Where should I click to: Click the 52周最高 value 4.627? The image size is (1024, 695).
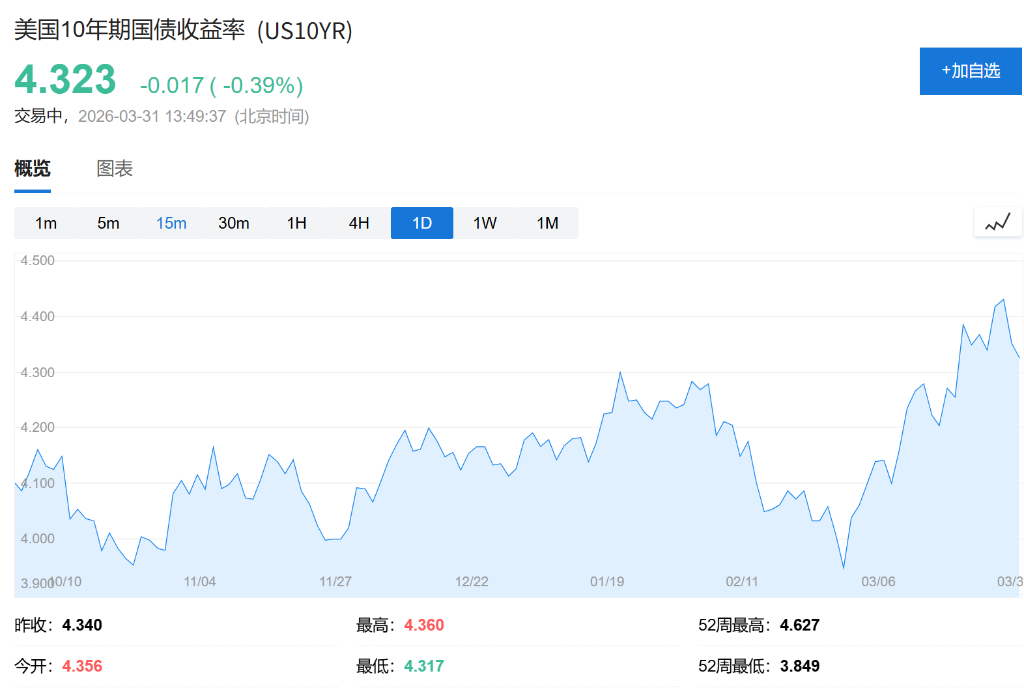(800, 624)
